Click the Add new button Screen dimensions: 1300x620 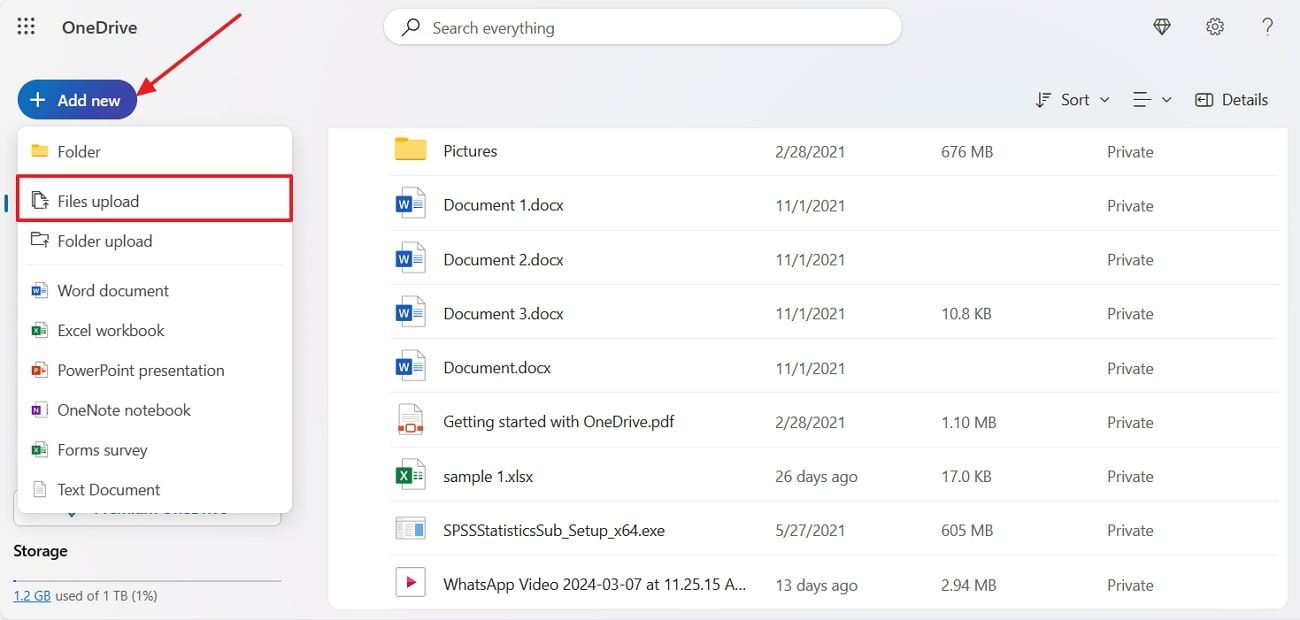77,100
